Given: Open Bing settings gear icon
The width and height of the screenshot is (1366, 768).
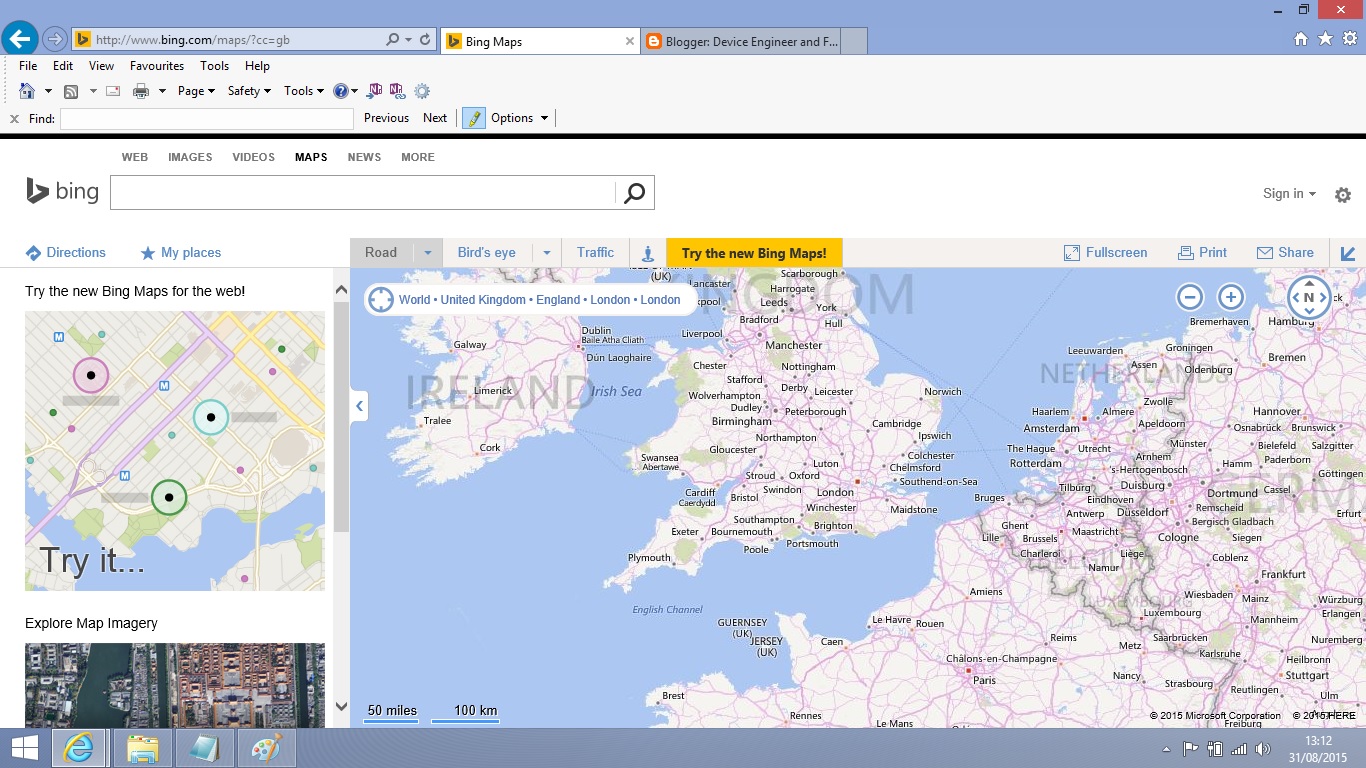Looking at the screenshot, I should [x=1343, y=195].
